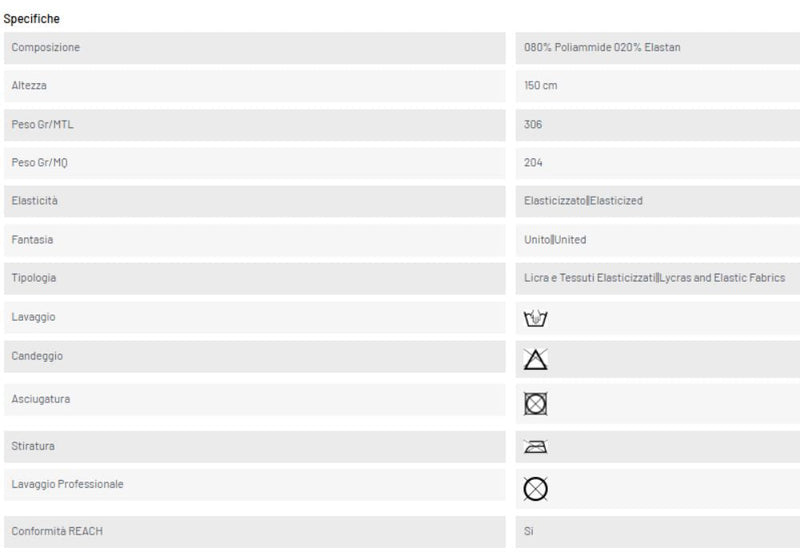This screenshot has height=556, width=800.
Task: Click the Asciugatura row label
Action: (x=41, y=399)
